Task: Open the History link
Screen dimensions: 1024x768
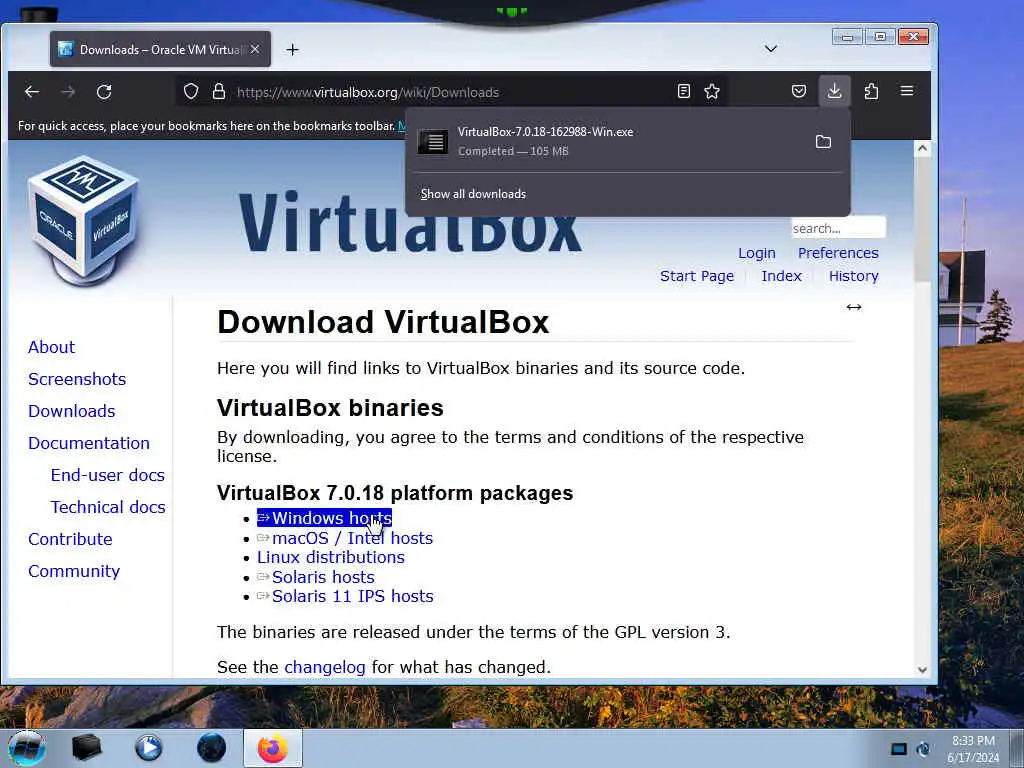Action: (854, 276)
